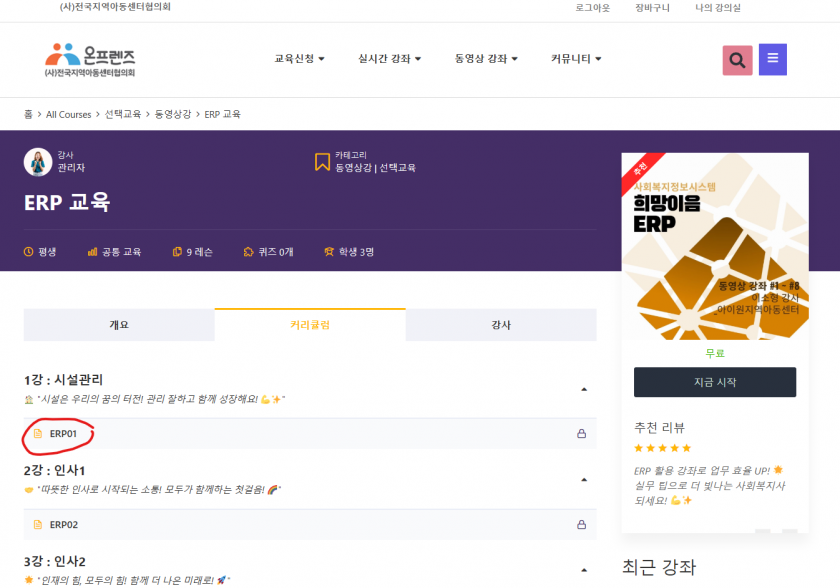Click the copy icon next to 9 레슨

(x=177, y=252)
